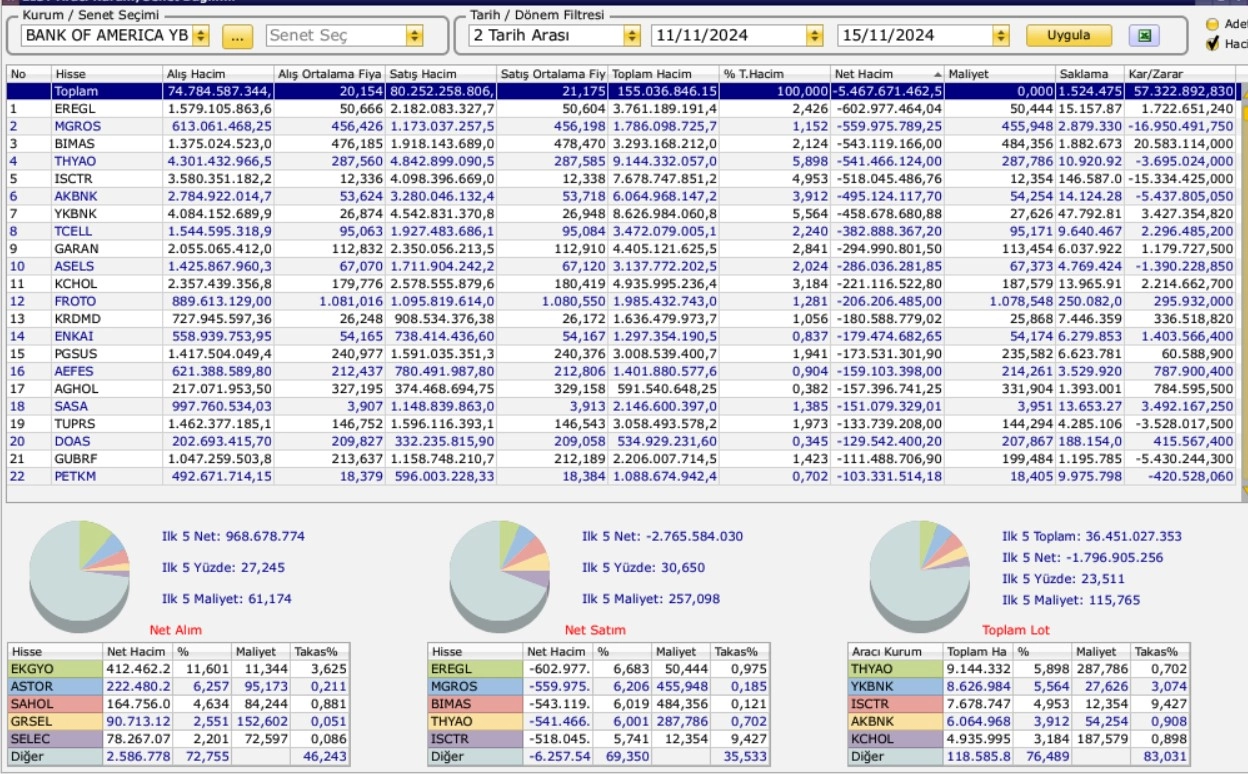Select the purple SELEC entry in Net Alım table
The height and width of the screenshot is (774, 1248).
(179, 738)
